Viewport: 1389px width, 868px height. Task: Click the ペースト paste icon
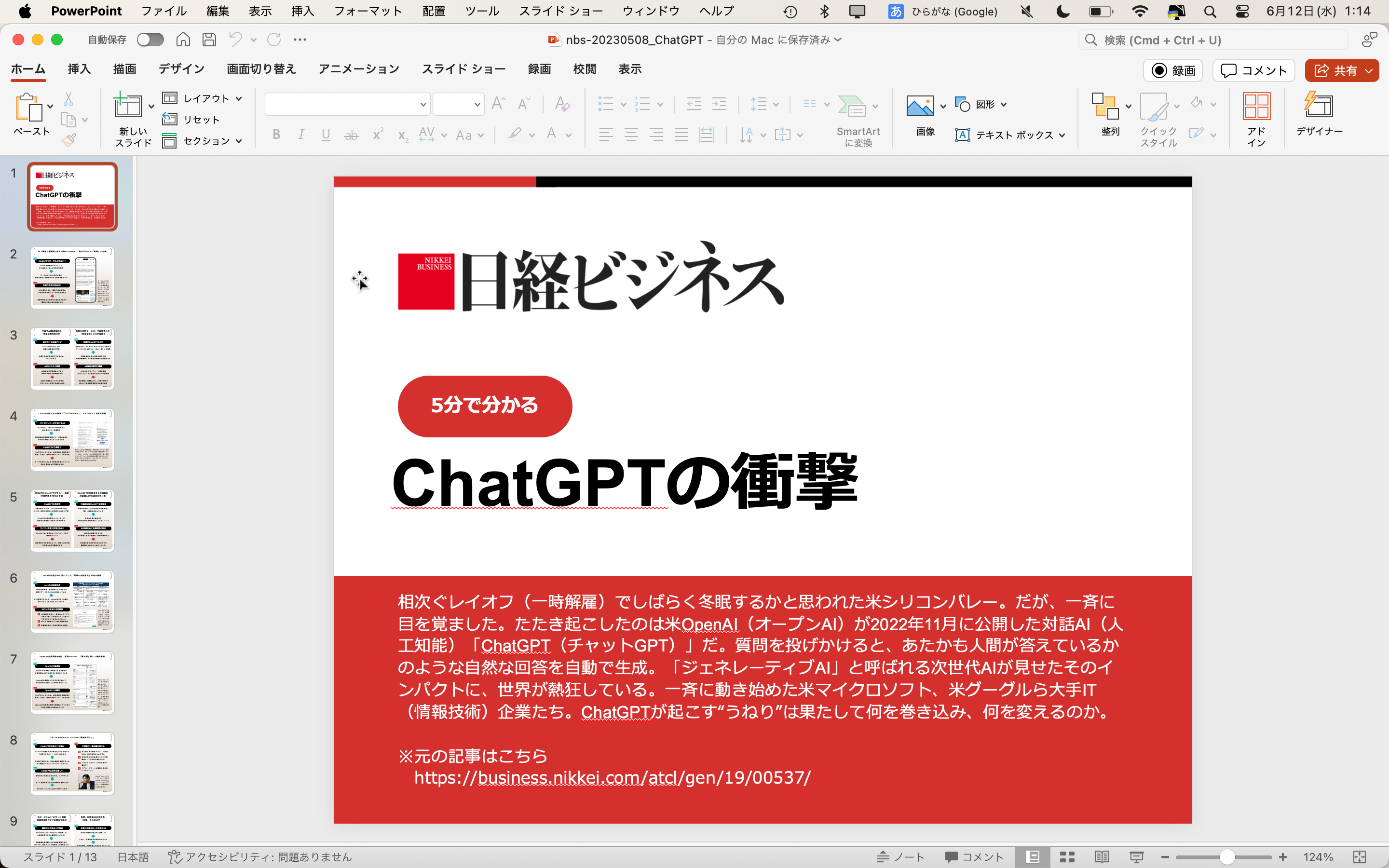(x=29, y=107)
